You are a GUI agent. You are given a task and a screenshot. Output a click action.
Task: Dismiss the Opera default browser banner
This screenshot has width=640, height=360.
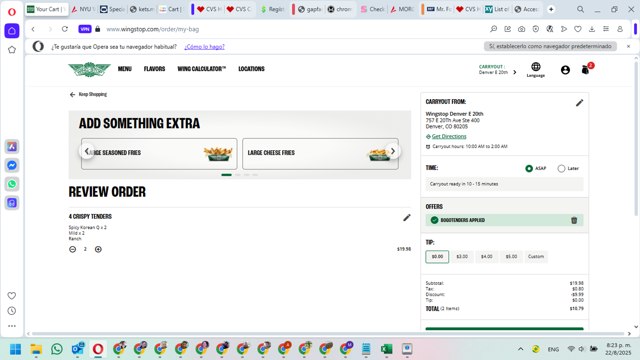click(629, 47)
